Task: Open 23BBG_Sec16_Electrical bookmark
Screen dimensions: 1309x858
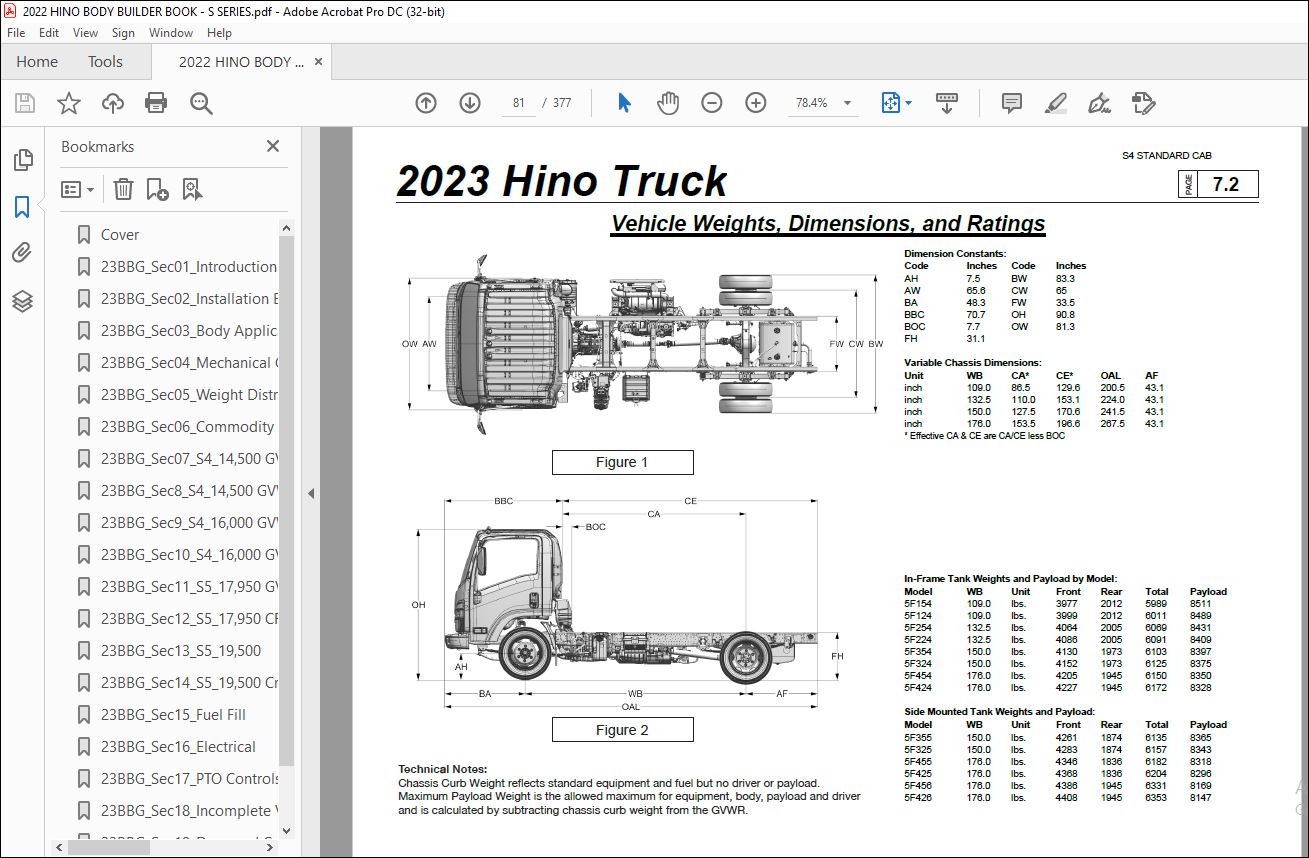Action: tap(178, 747)
